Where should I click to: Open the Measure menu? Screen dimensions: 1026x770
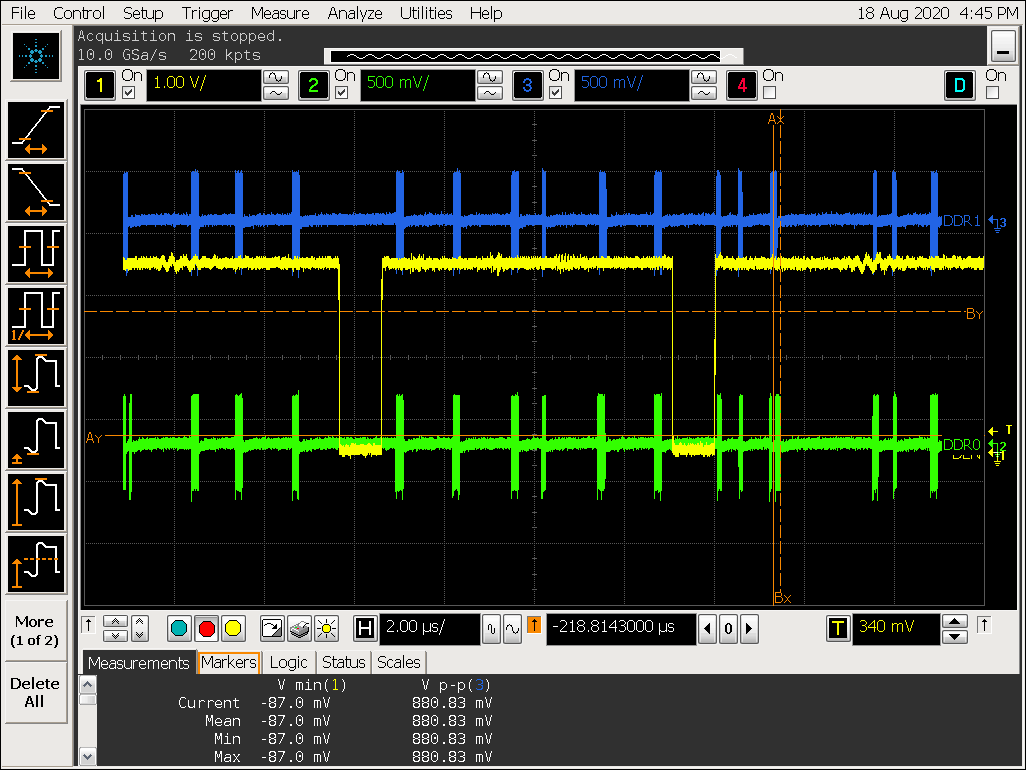click(x=280, y=13)
